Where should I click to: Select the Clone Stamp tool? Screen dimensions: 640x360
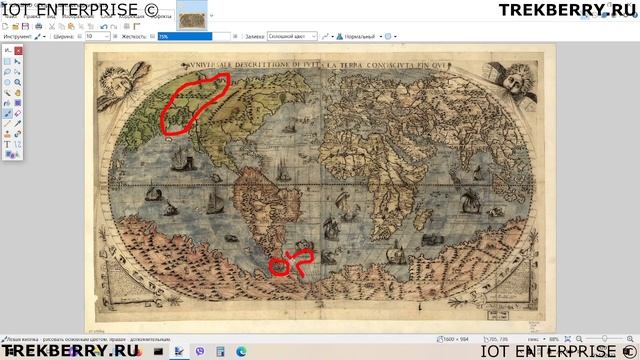[x=7, y=134]
